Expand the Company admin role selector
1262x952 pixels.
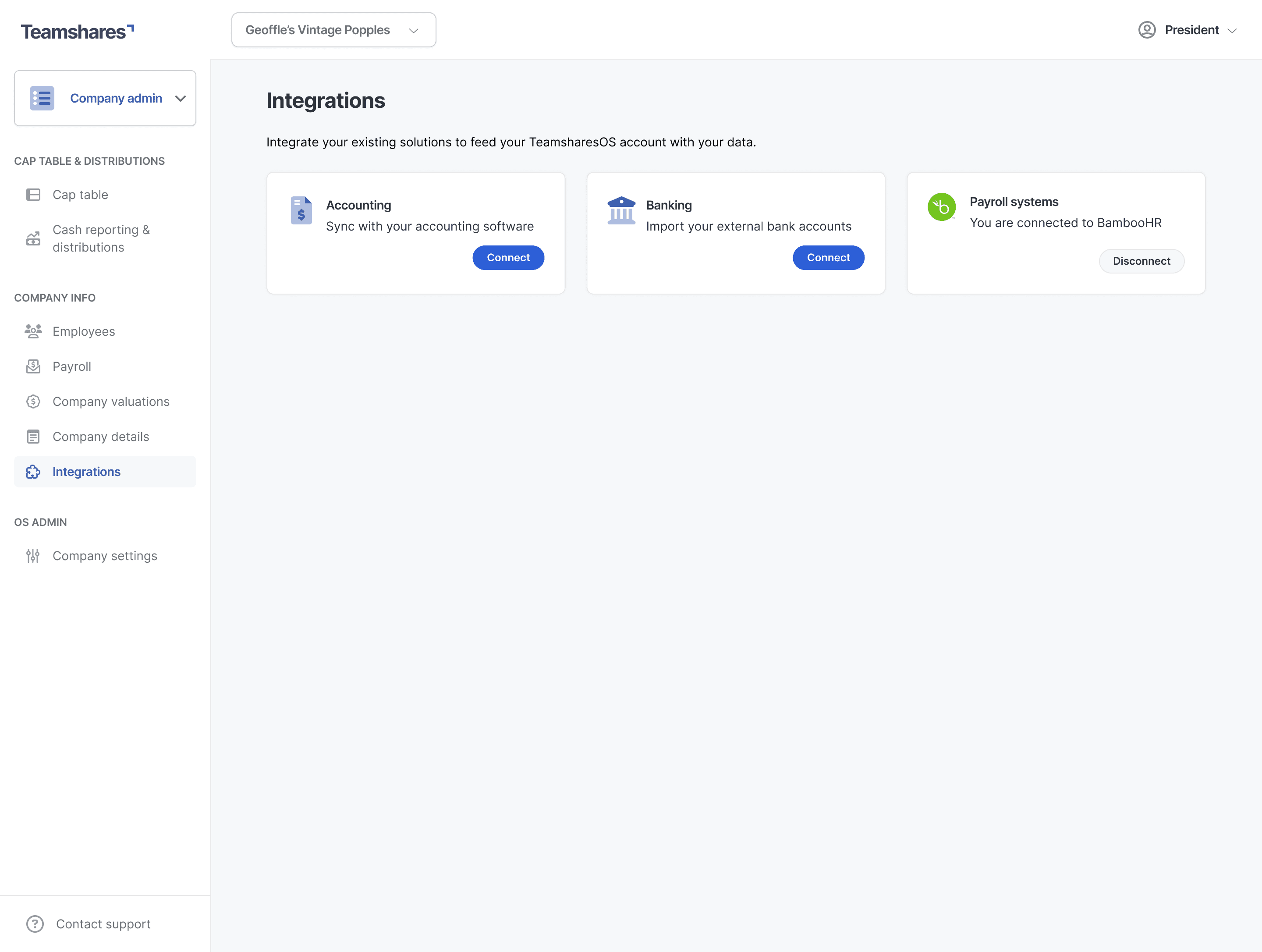pyautogui.click(x=180, y=98)
